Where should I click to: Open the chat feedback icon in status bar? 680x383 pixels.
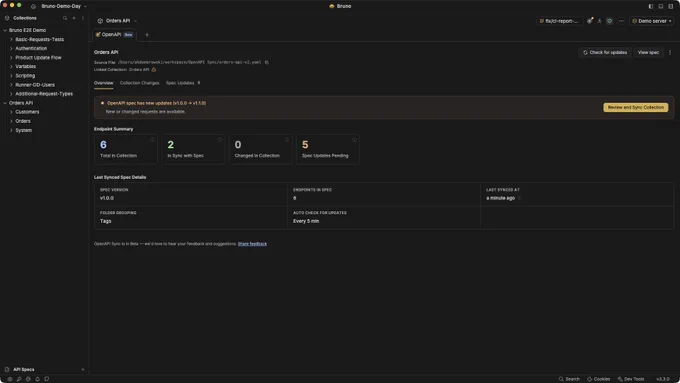46,379
